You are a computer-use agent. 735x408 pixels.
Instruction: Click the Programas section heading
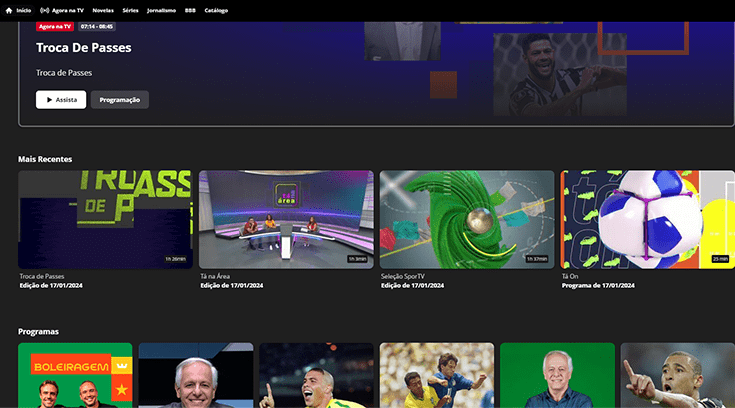click(x=38, y=332)
